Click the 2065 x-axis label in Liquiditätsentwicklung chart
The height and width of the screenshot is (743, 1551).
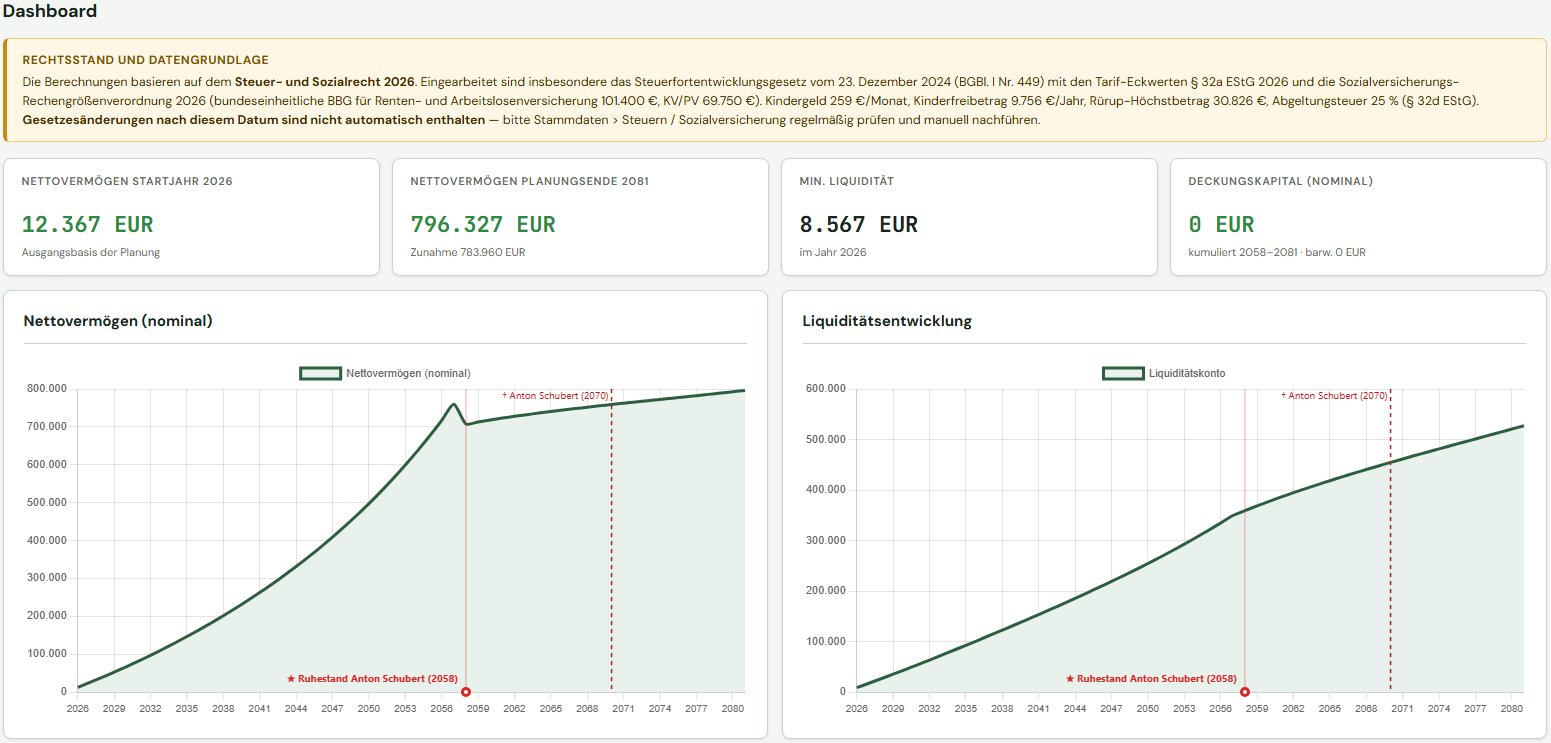1330,708
